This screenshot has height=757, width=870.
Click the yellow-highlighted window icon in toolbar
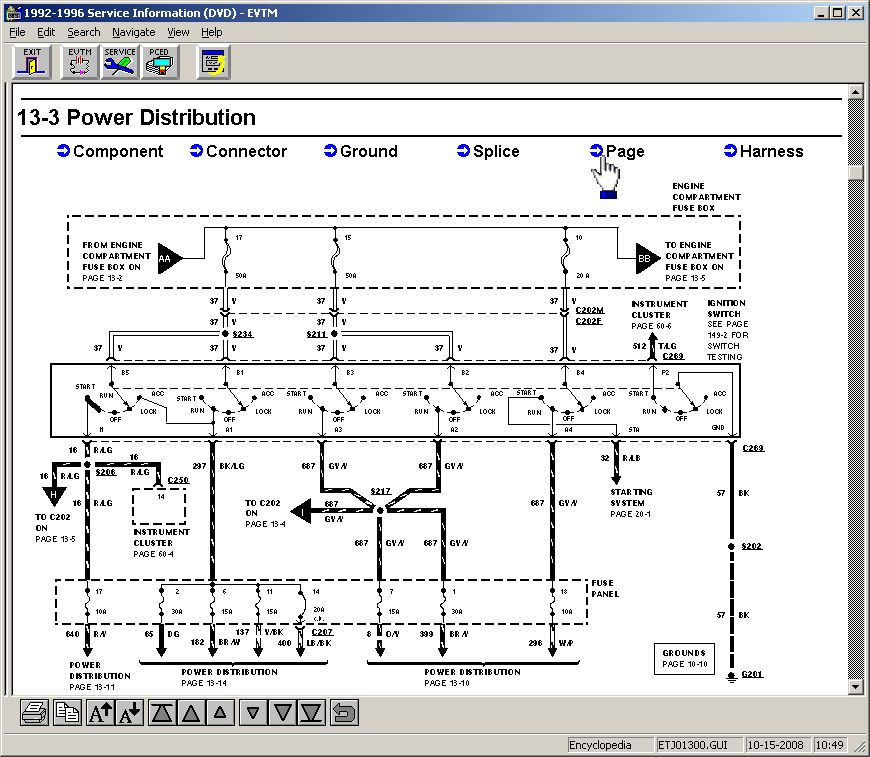(x=214, y=62)
